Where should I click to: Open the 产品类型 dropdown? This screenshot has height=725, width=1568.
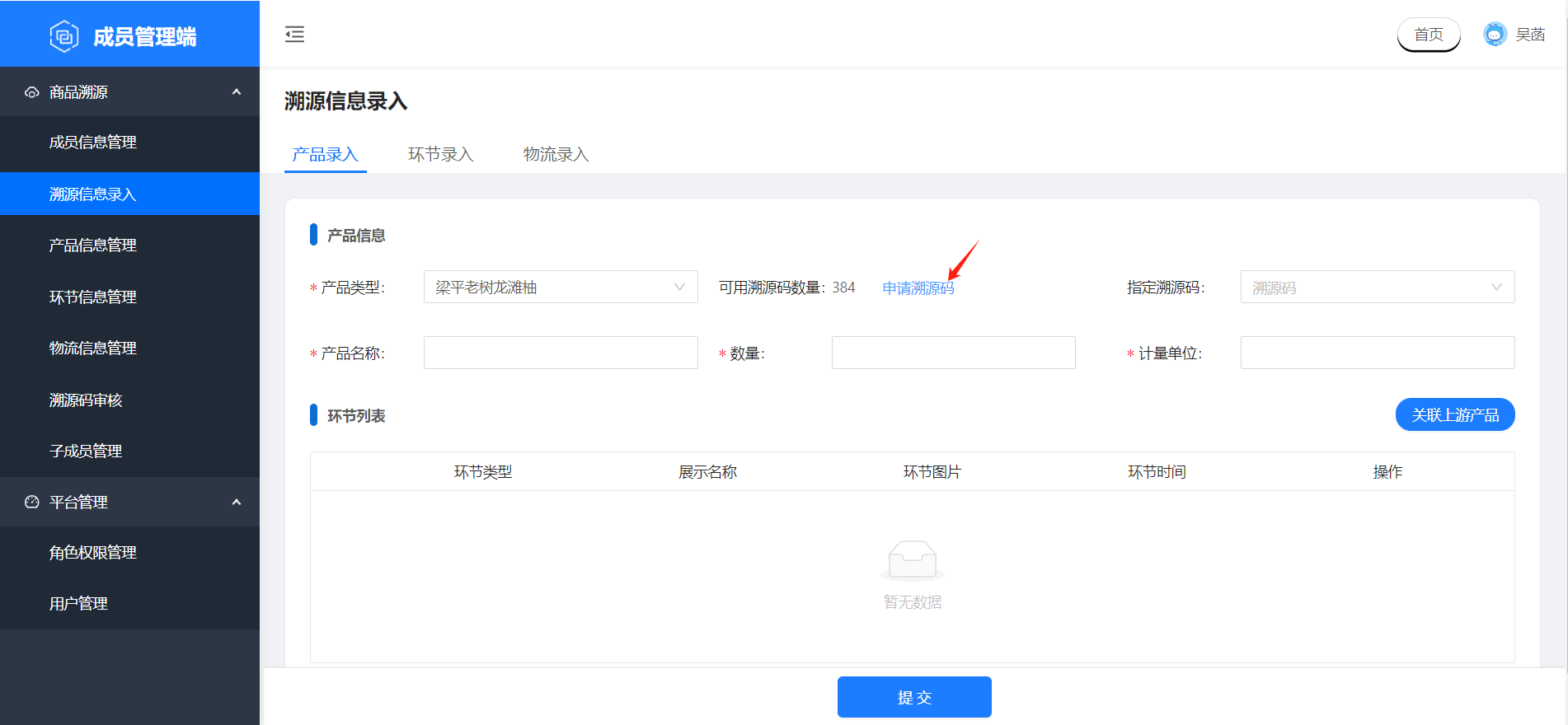point(560,288)
